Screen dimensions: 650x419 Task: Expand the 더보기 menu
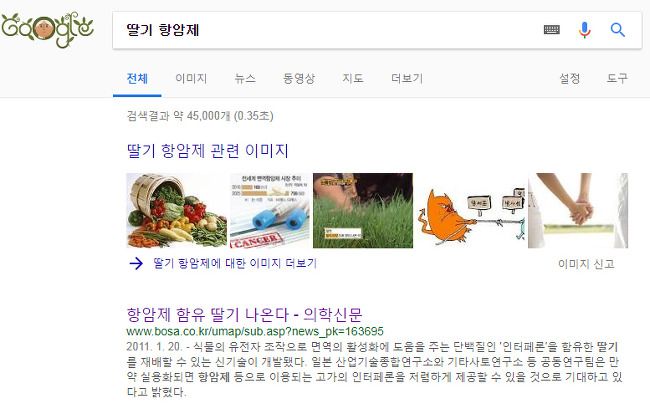407,78
